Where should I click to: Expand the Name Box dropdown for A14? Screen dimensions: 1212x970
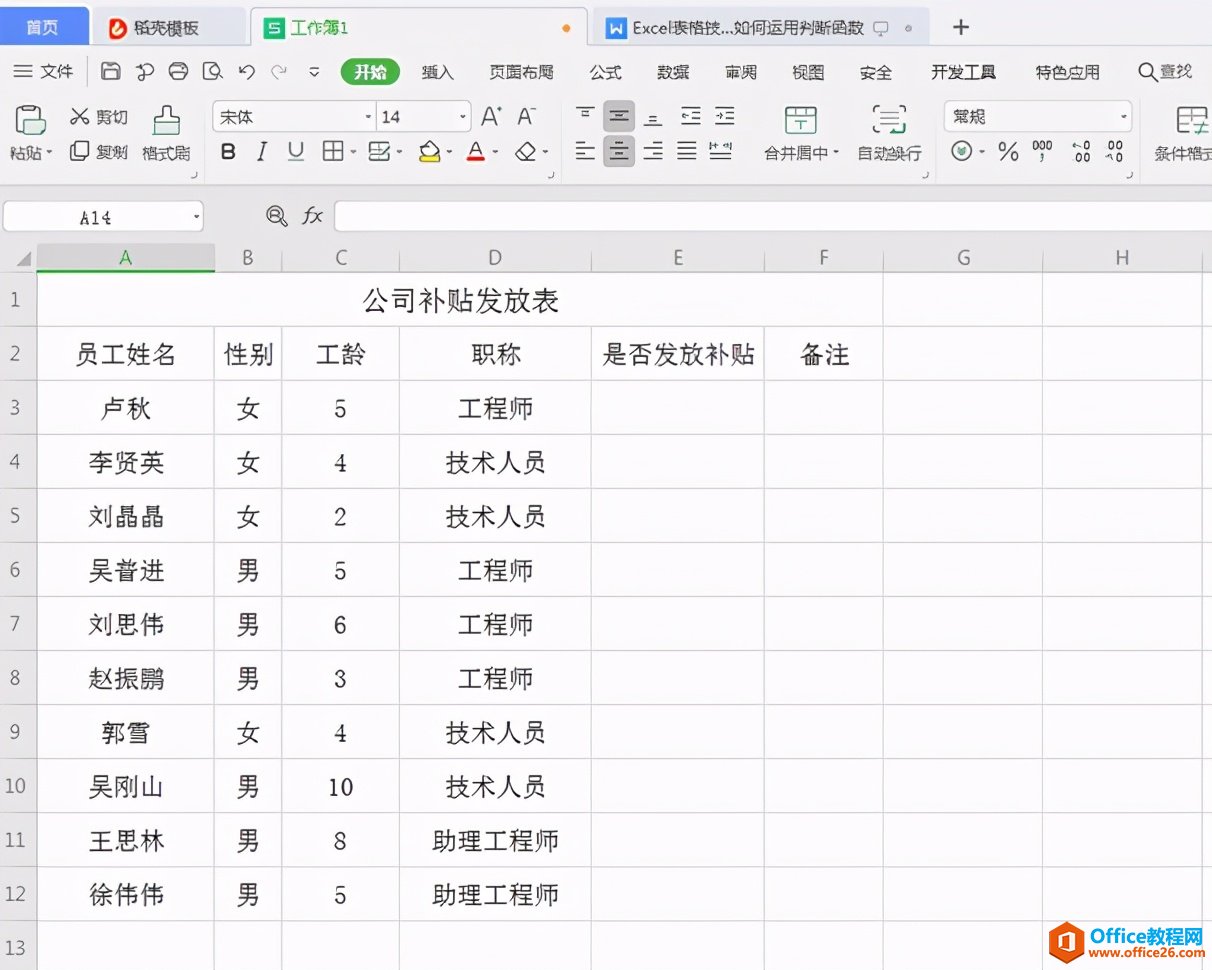click(x=195, y=217)
